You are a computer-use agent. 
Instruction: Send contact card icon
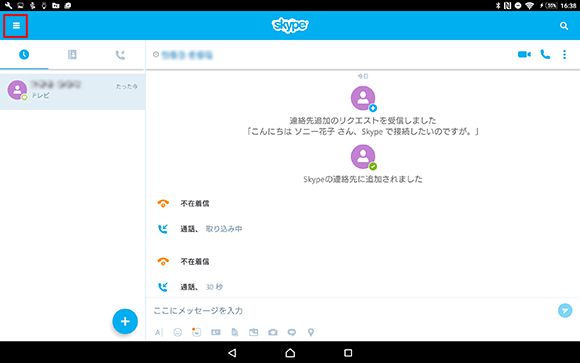(x=216, y=332)
